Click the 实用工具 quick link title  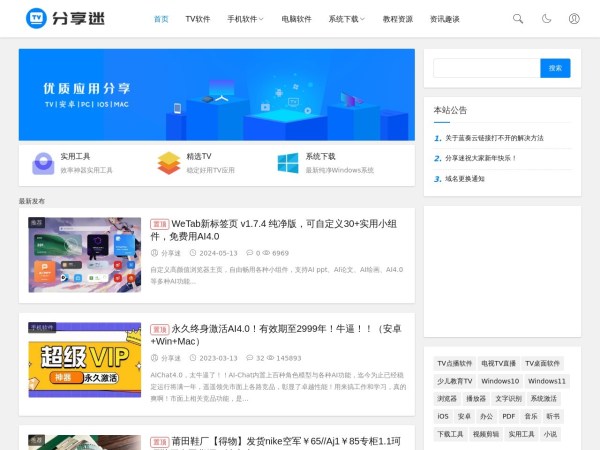[x=75, y=157]
